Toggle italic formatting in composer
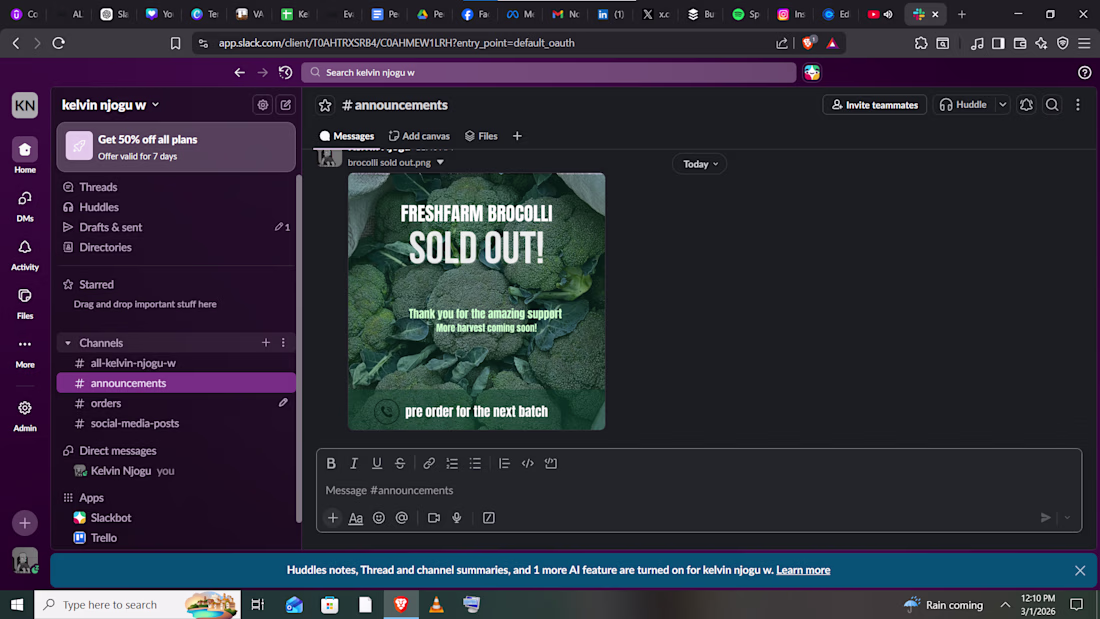Image resolution: width=1100 pixels, height=619 pixels. pyautogui.click(x=354, y=463)
